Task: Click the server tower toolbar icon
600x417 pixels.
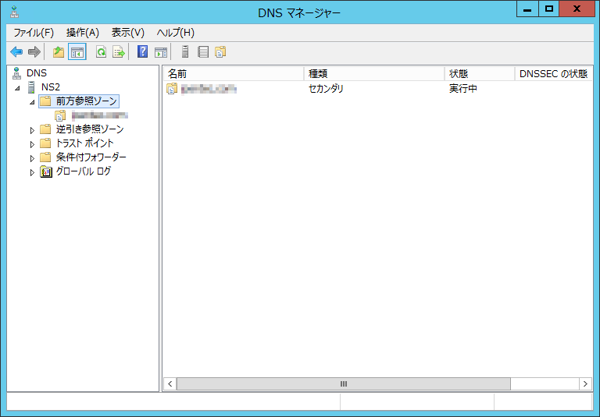Action: [185, 52]
